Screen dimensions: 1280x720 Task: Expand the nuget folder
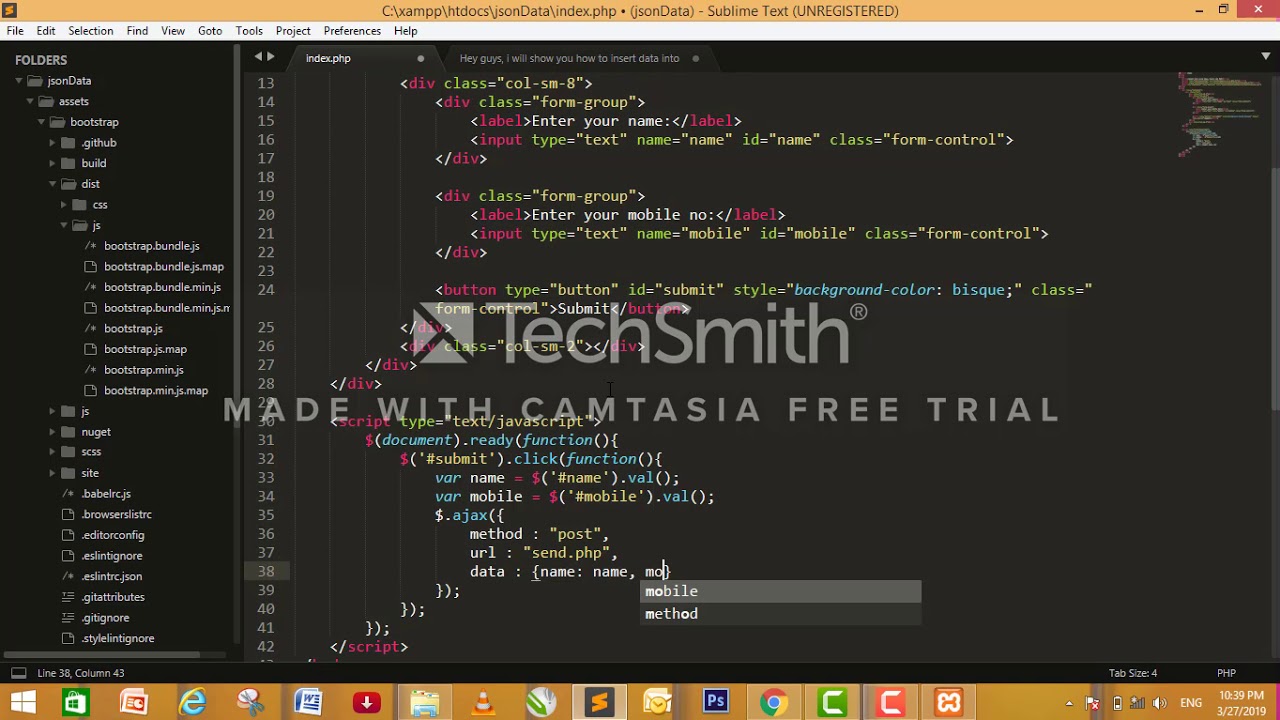click(52, 432)
